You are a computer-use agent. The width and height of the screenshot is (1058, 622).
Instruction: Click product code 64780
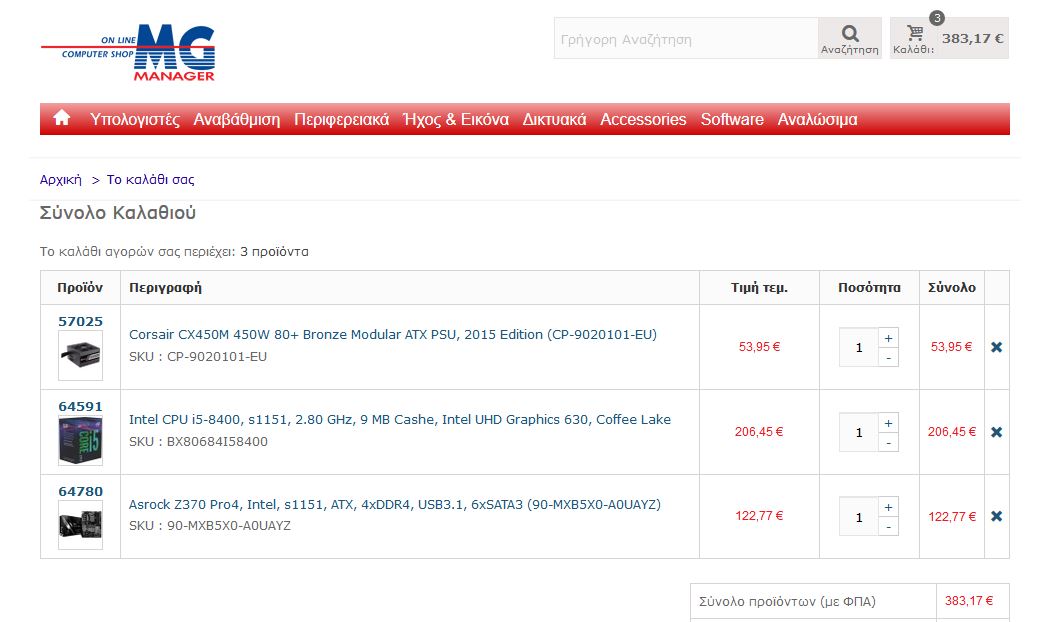[80, 491]
